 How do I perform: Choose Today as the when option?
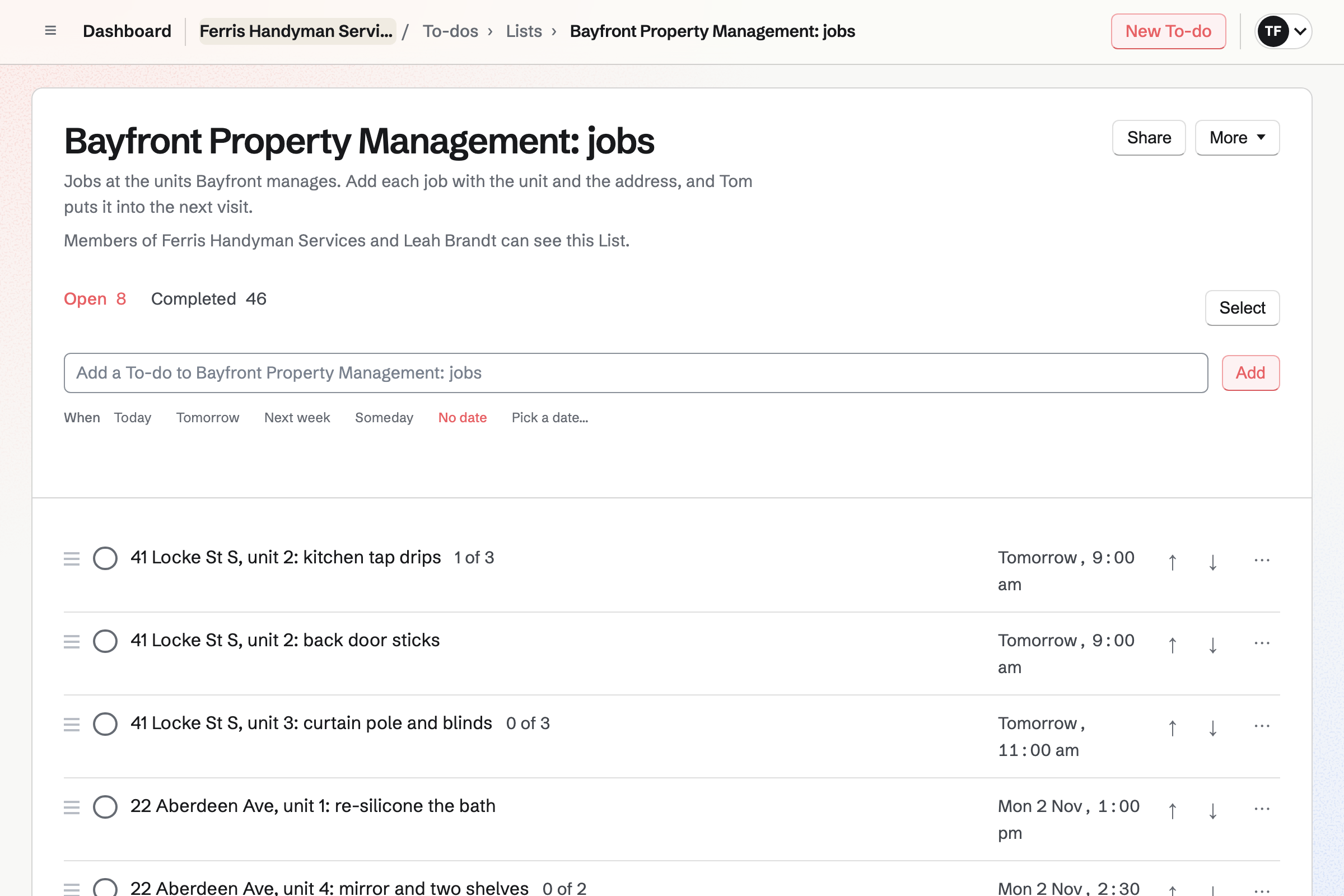(x=133, y=418)
